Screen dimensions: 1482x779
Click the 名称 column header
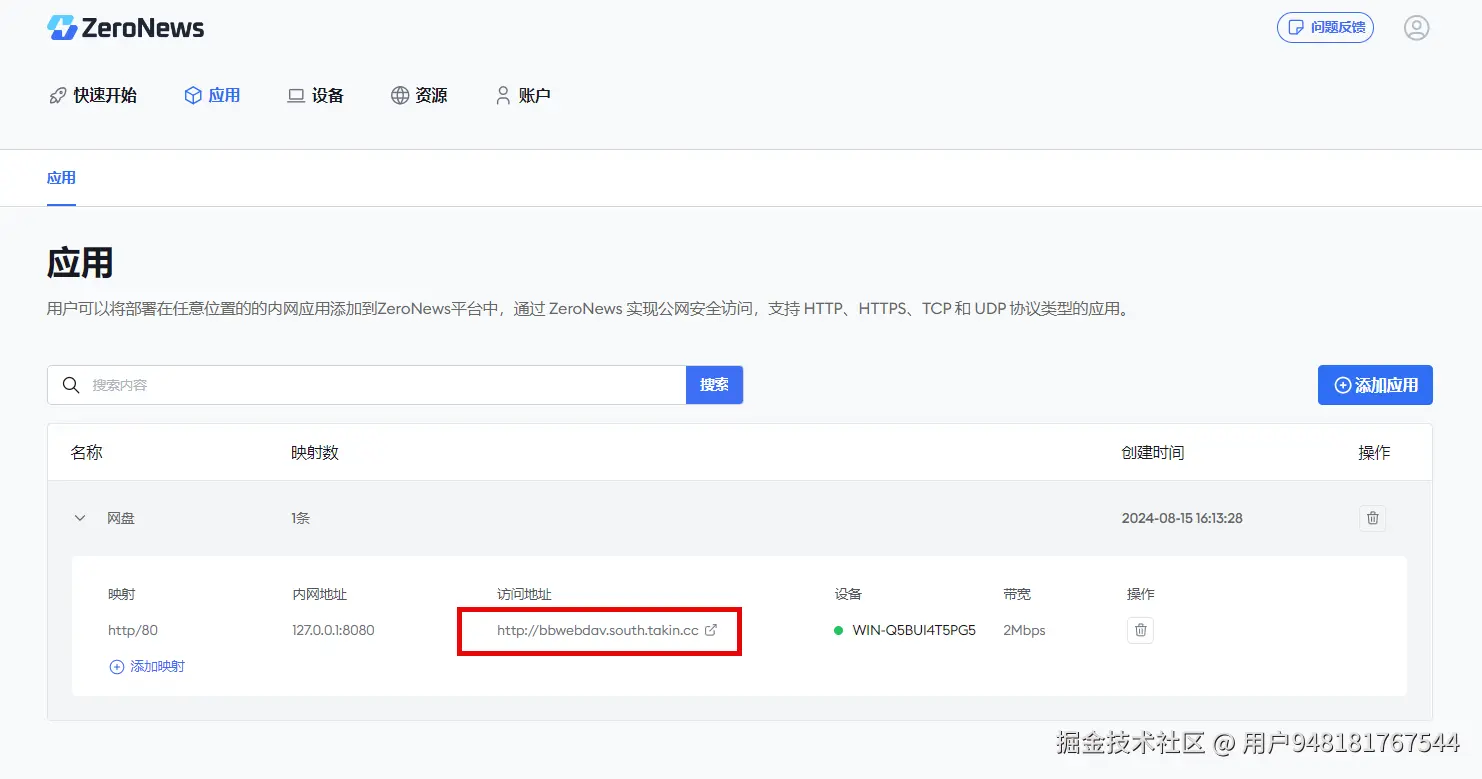87,453
